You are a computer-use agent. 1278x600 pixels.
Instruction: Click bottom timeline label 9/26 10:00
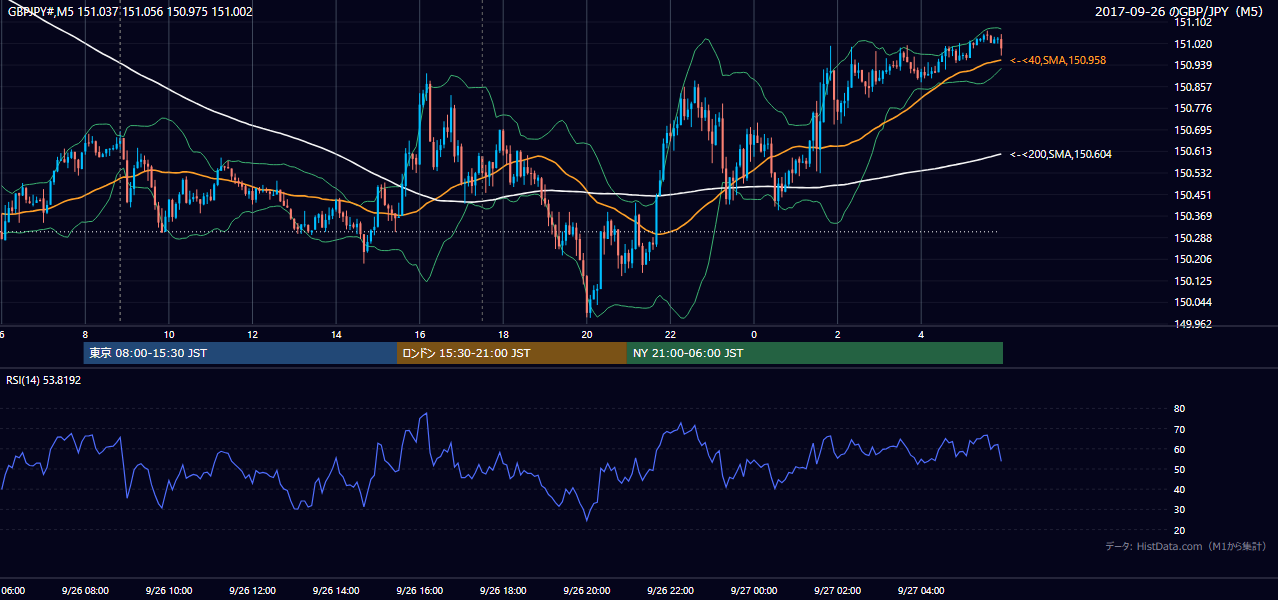click(x=167, y=591)
